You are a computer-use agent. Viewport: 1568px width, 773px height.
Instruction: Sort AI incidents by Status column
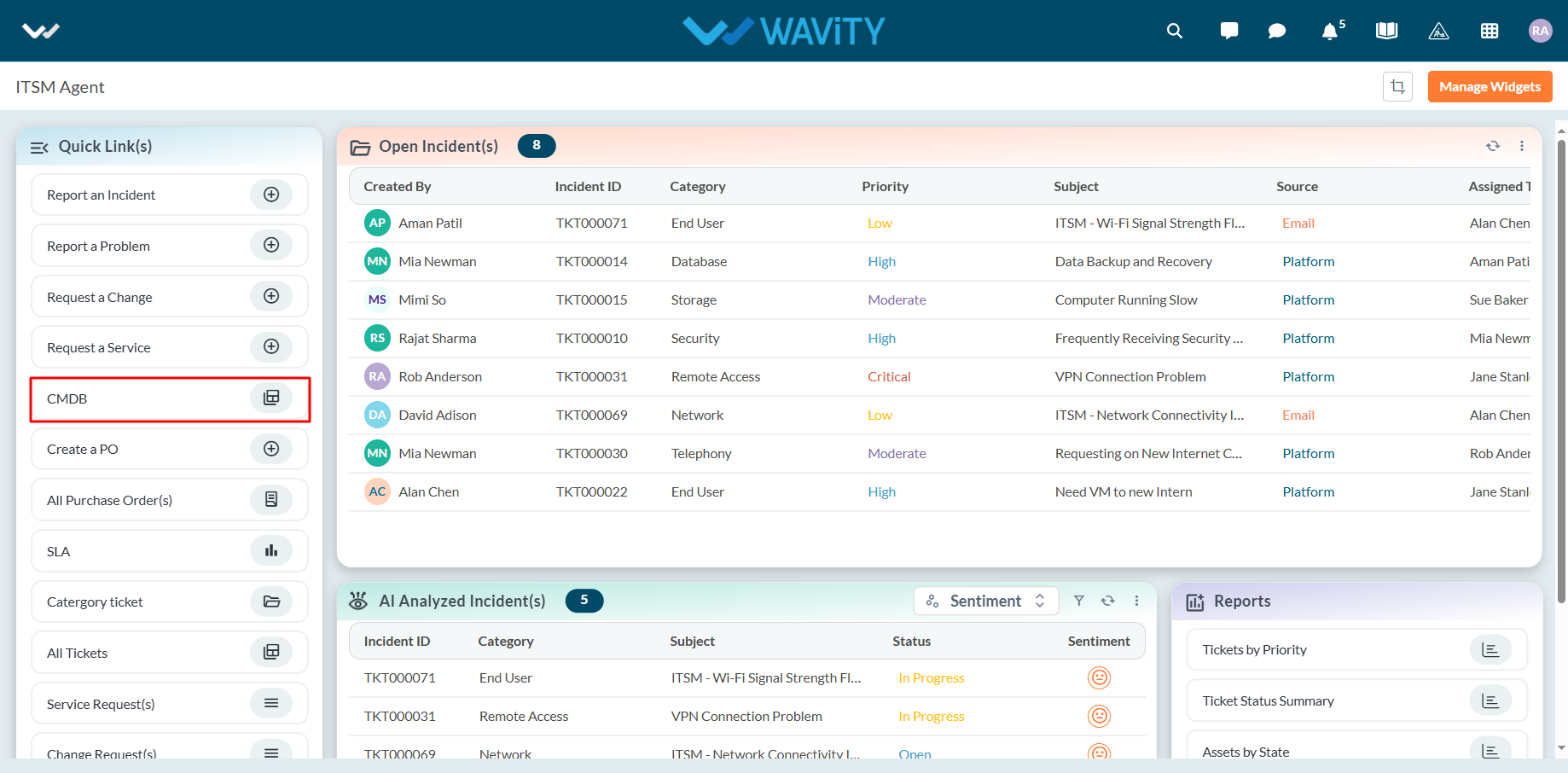[911, 641]
